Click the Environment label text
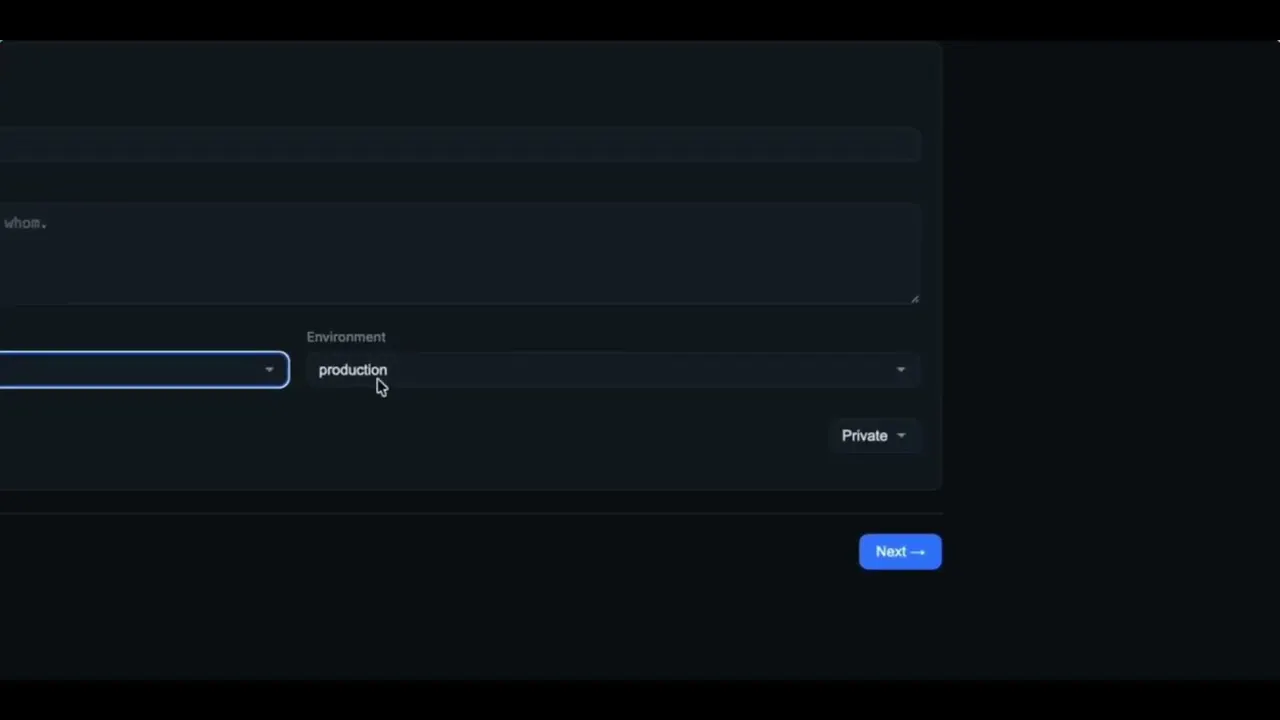Viewport: 1280px width, 720px height. pyautogui.click(x=346, y=337)
